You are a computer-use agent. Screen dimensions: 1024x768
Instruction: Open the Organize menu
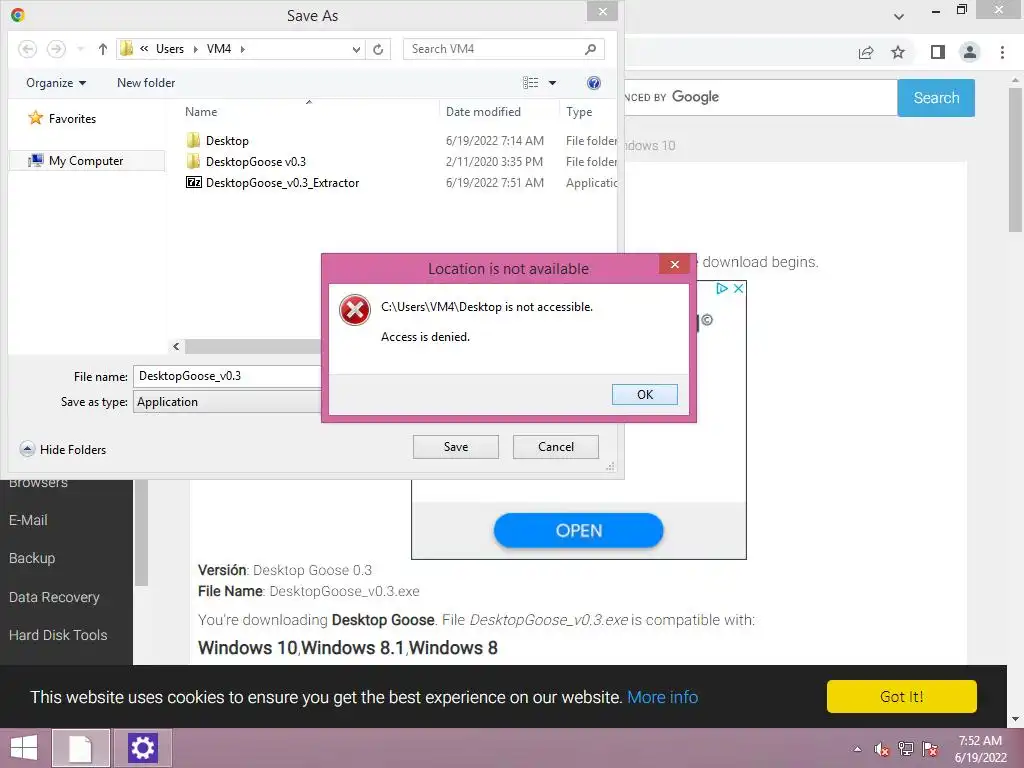56,83
